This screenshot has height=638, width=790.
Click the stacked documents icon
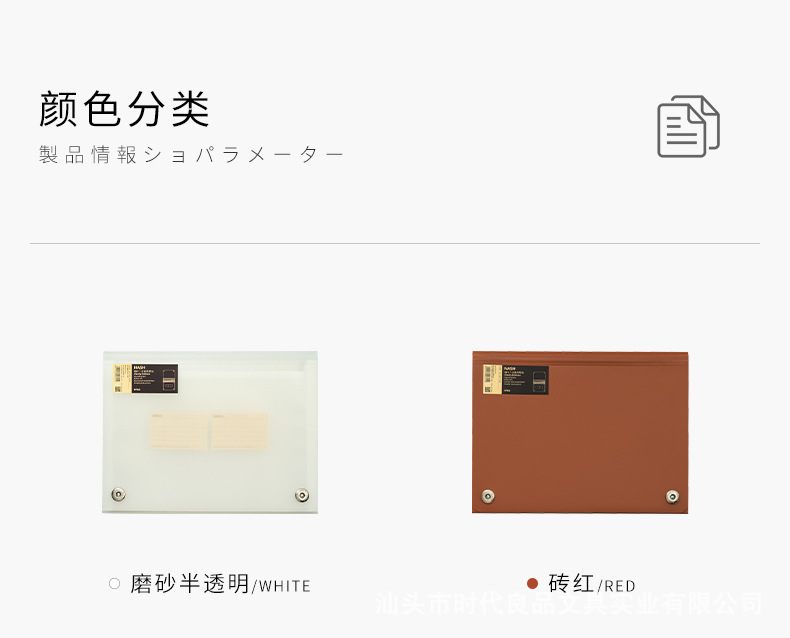click(688, 126)
